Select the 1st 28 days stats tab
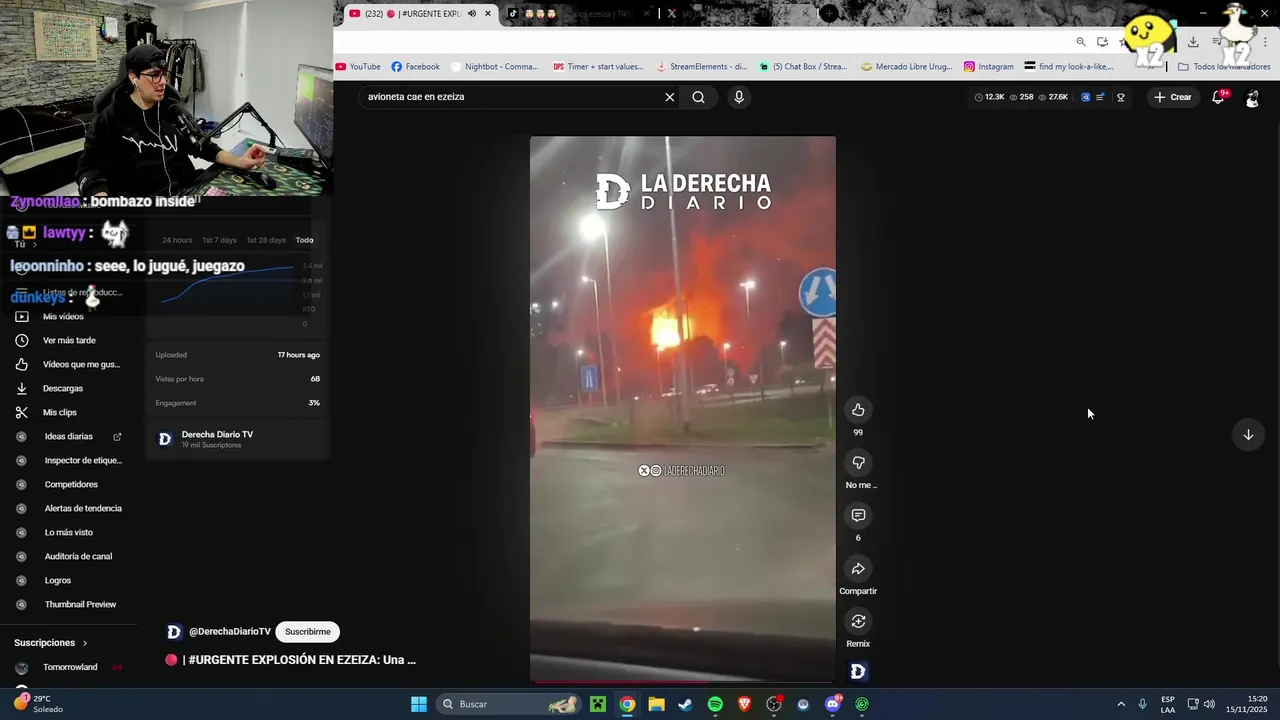Image resolution: width=1280 pixels, height=720 pixels. coord(265,240)
